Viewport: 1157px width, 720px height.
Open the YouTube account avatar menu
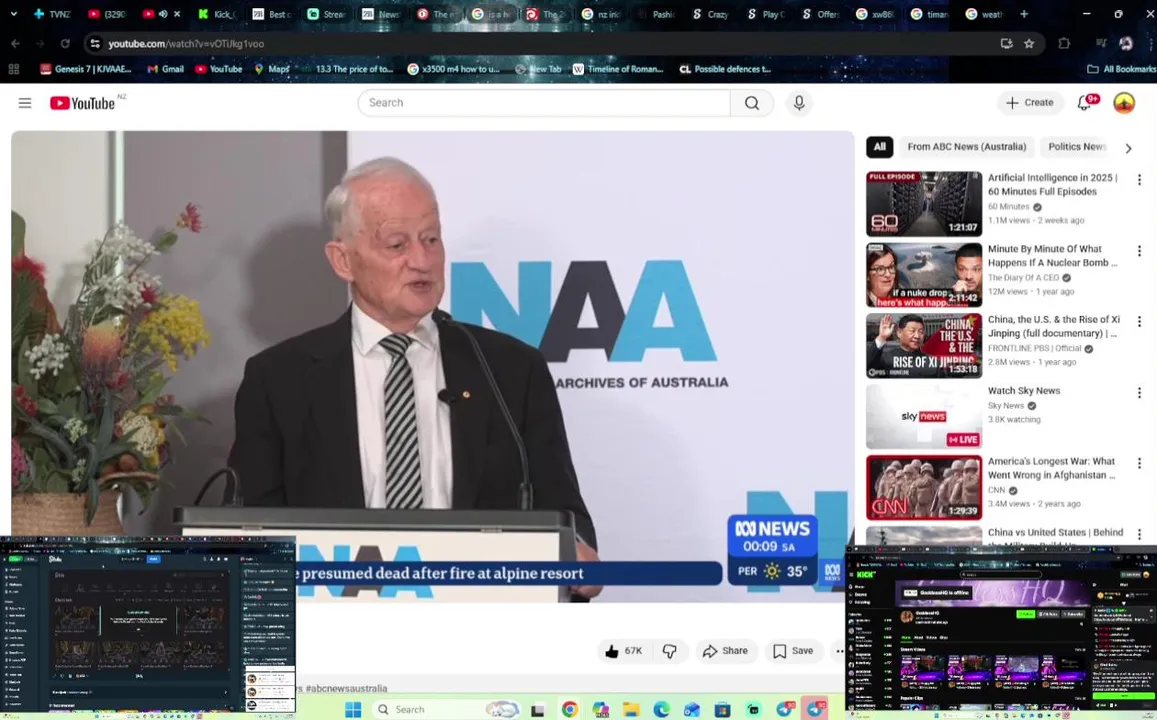[x=1124, y=103]
